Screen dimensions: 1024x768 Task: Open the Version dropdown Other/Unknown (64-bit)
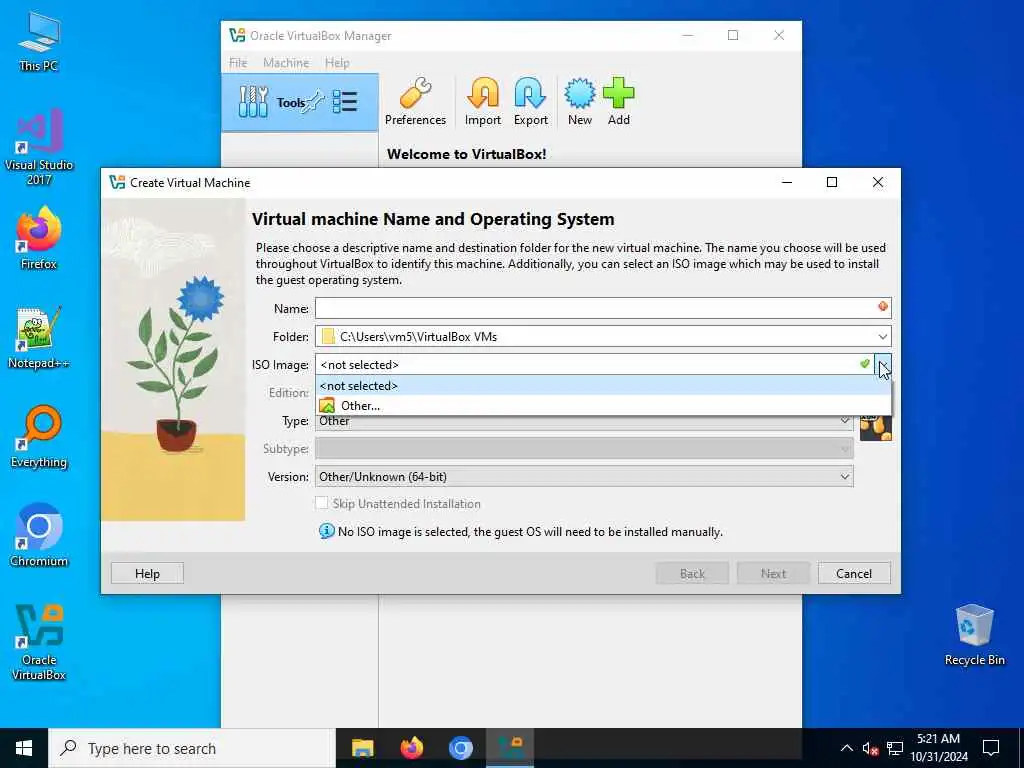pos(584,477)
